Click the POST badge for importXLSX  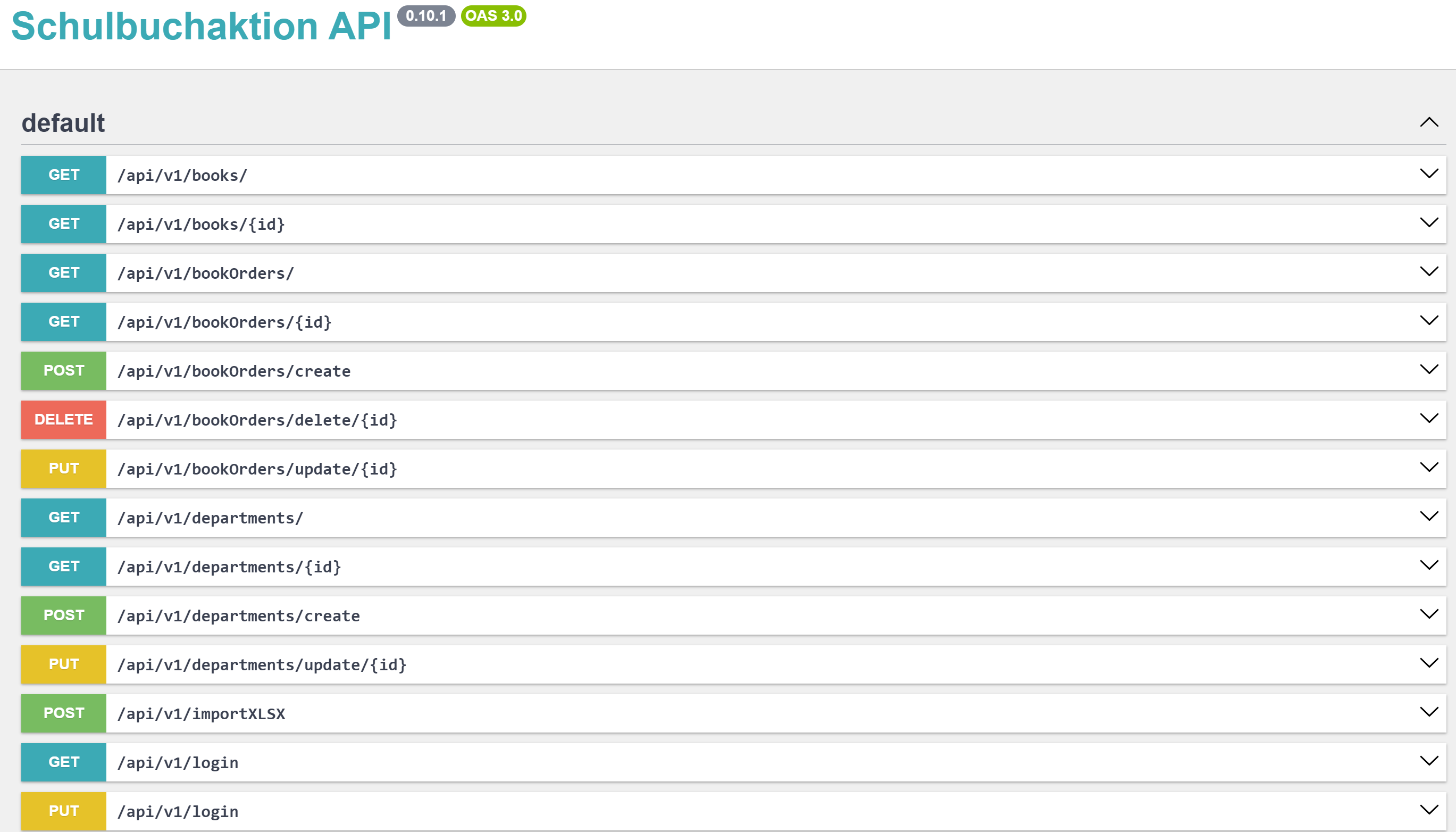coord(63,713)
